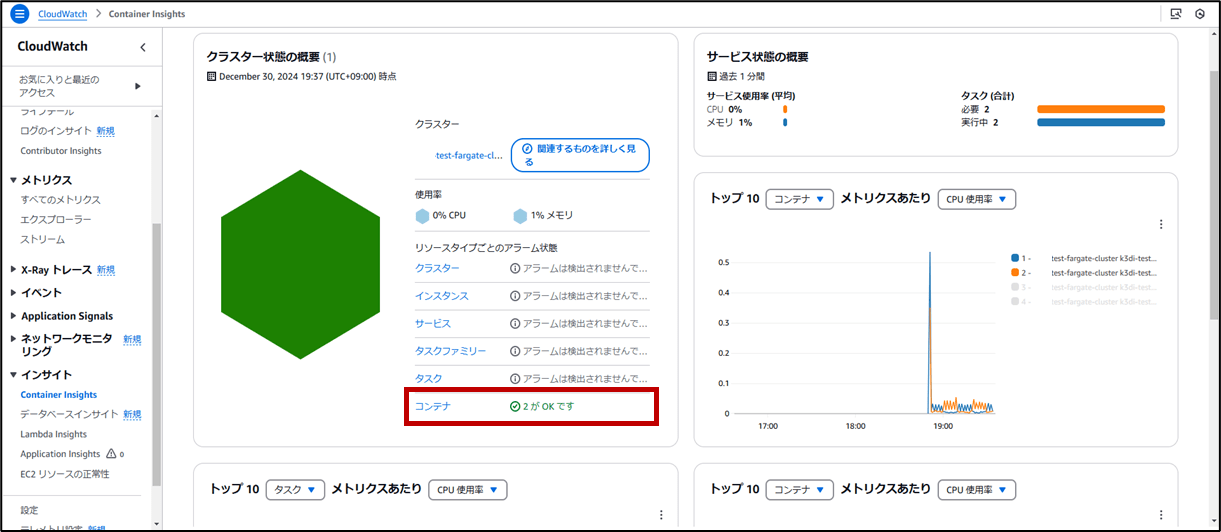Click the calendar icon beside December 30, 2024
1221x532 pixels.
tap(211, 76)
